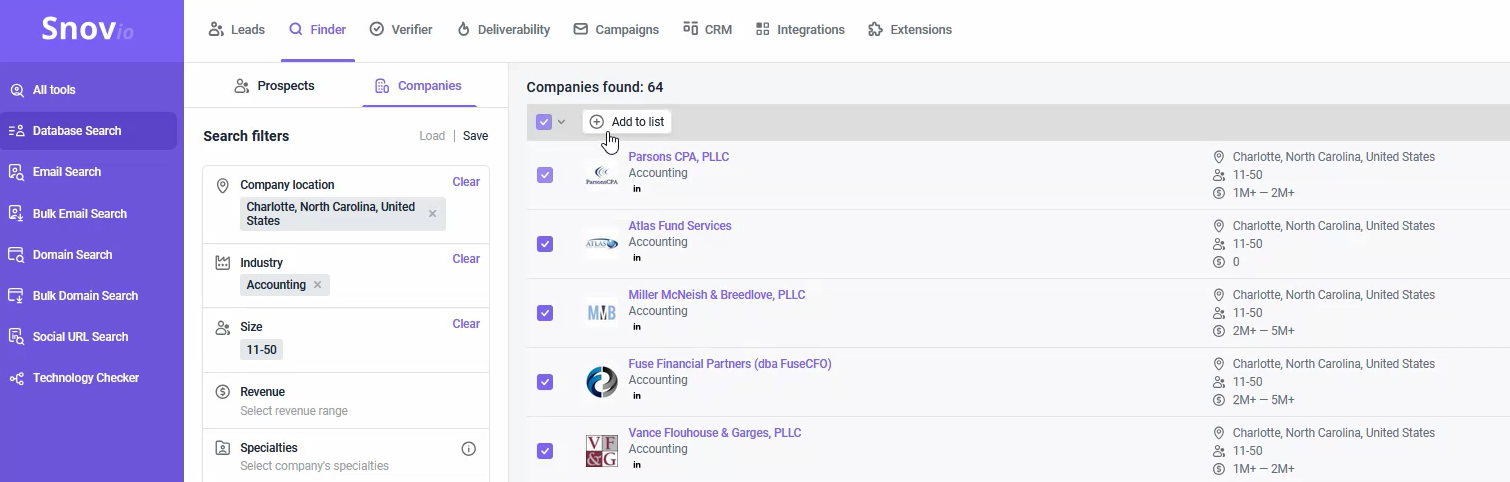Open Miller McNeish & Breedlove, PLLC link
The height and width of the screenshot is (482, 1510).
tap(717, 295)
